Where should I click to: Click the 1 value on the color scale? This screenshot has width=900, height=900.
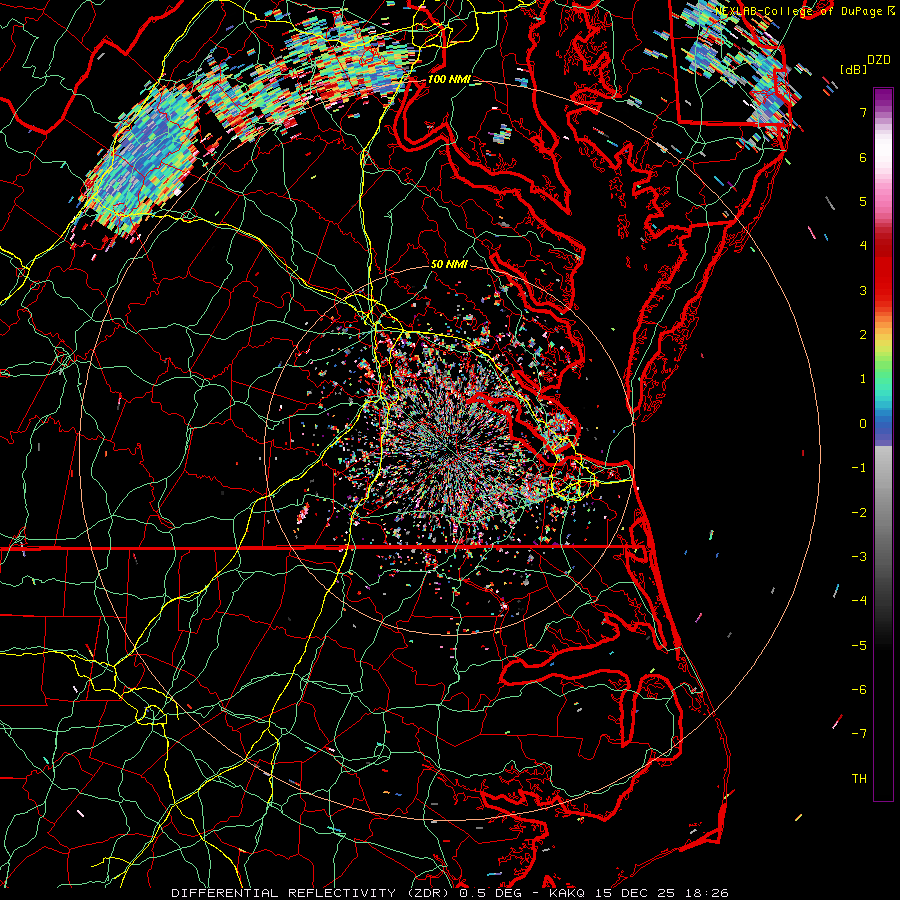pos(863,379)
